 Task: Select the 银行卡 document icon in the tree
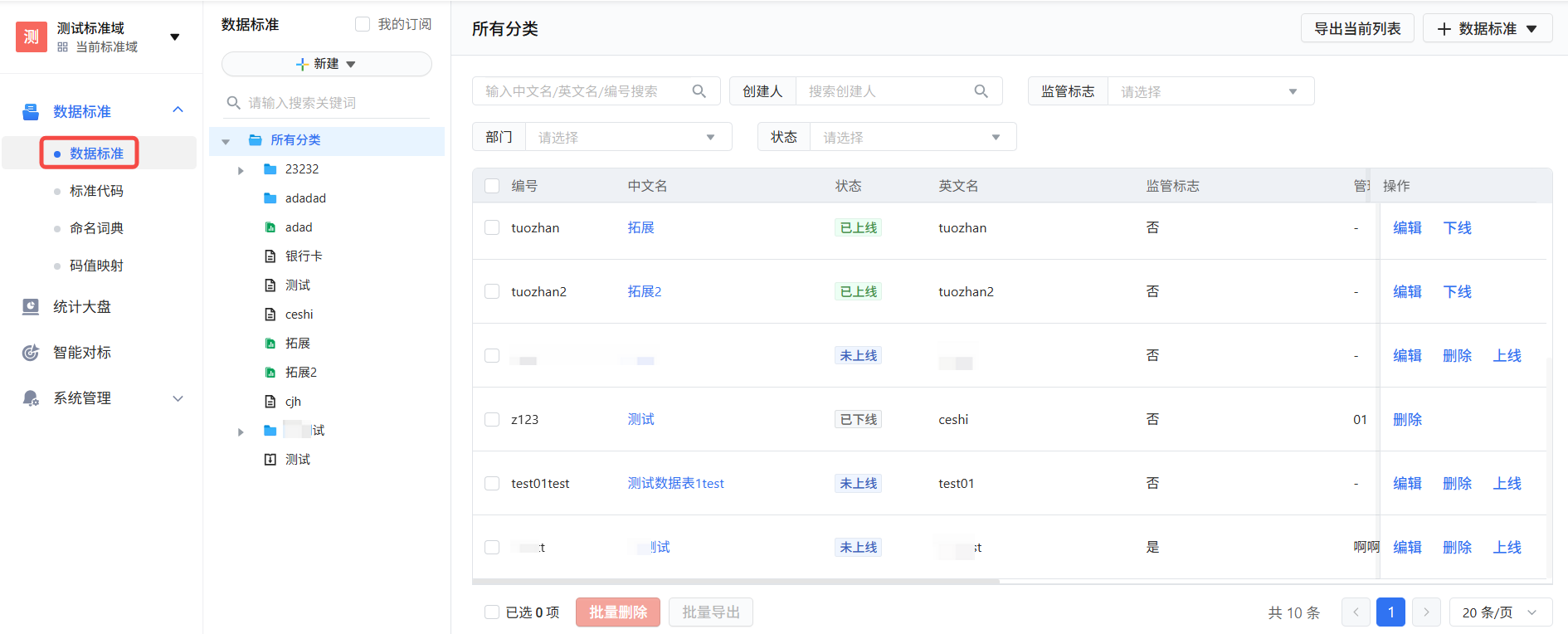click(270, 256)
